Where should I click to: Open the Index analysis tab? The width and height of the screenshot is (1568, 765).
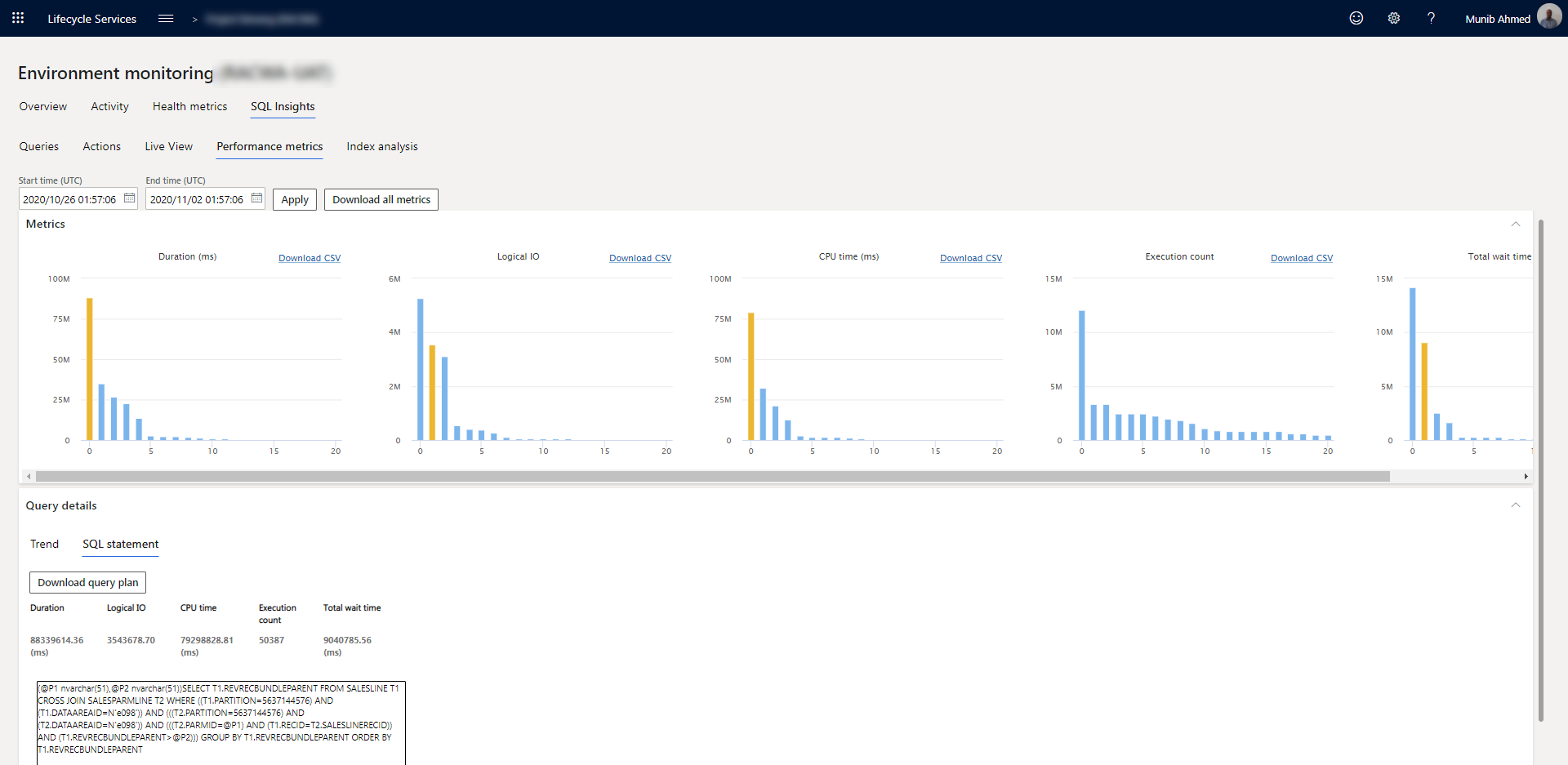pyautogui.click(x=382, y=146)
